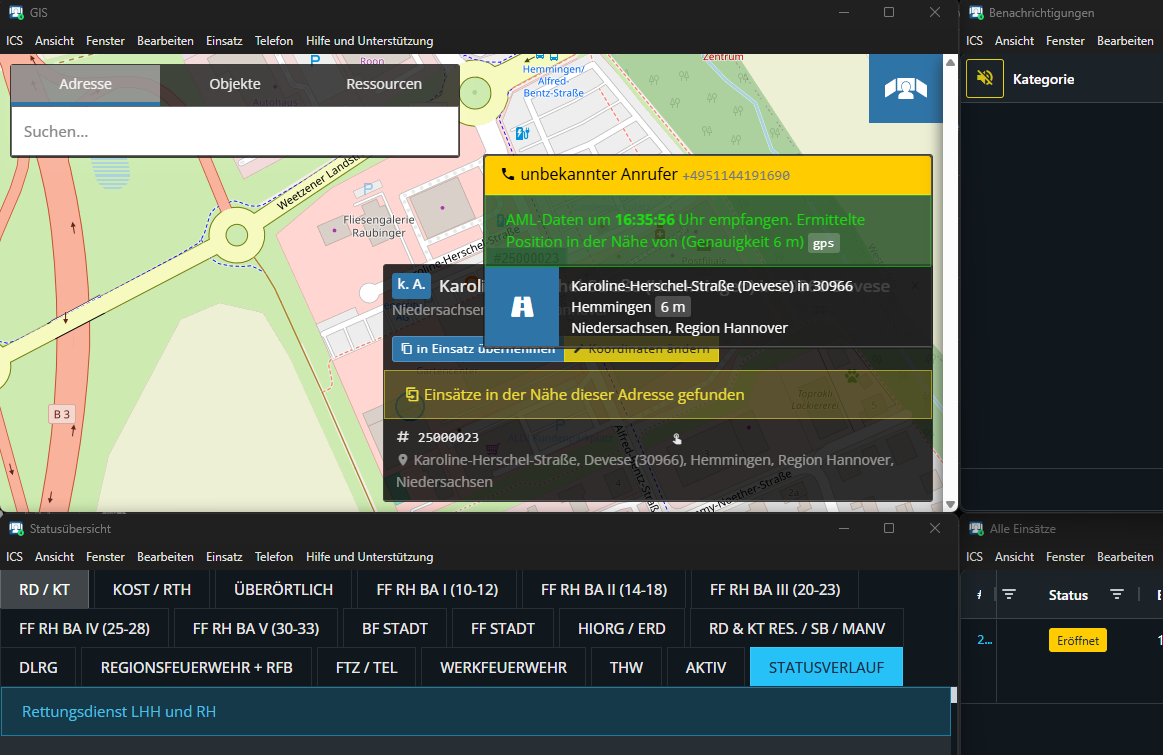Click the Eröffnet status badge
This screenshot has width=1163, height=755.
click(x=1077, y=641)
